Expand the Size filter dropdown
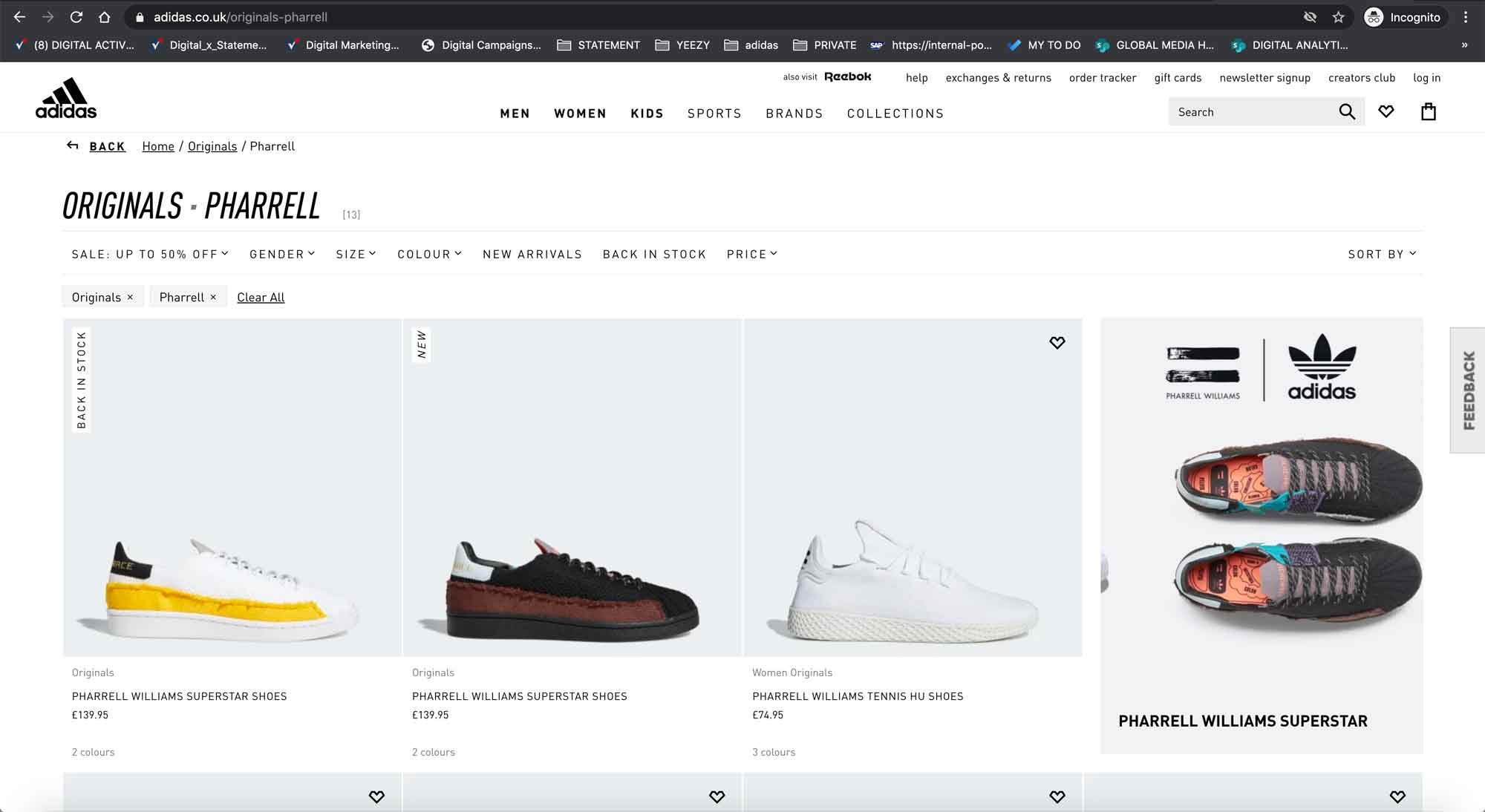 [x=356, y=254]
